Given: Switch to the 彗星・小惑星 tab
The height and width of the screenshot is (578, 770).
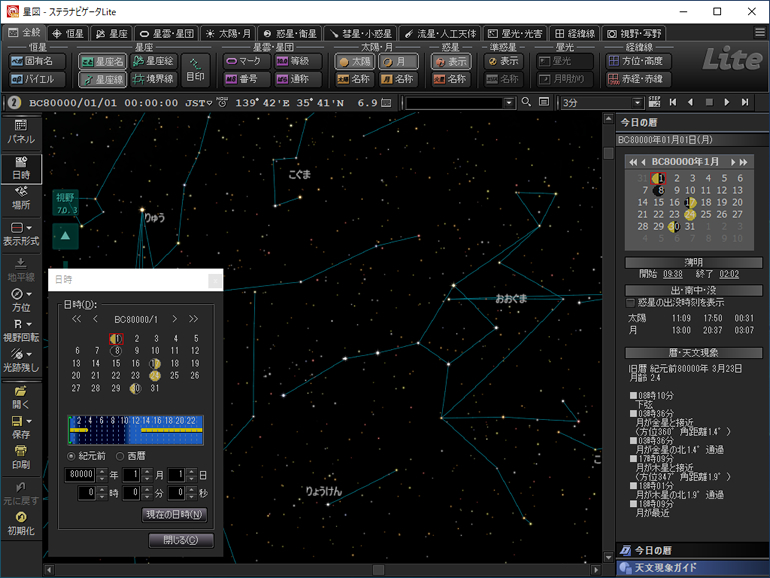Looking at the screenshot, I should pos(361,33).
